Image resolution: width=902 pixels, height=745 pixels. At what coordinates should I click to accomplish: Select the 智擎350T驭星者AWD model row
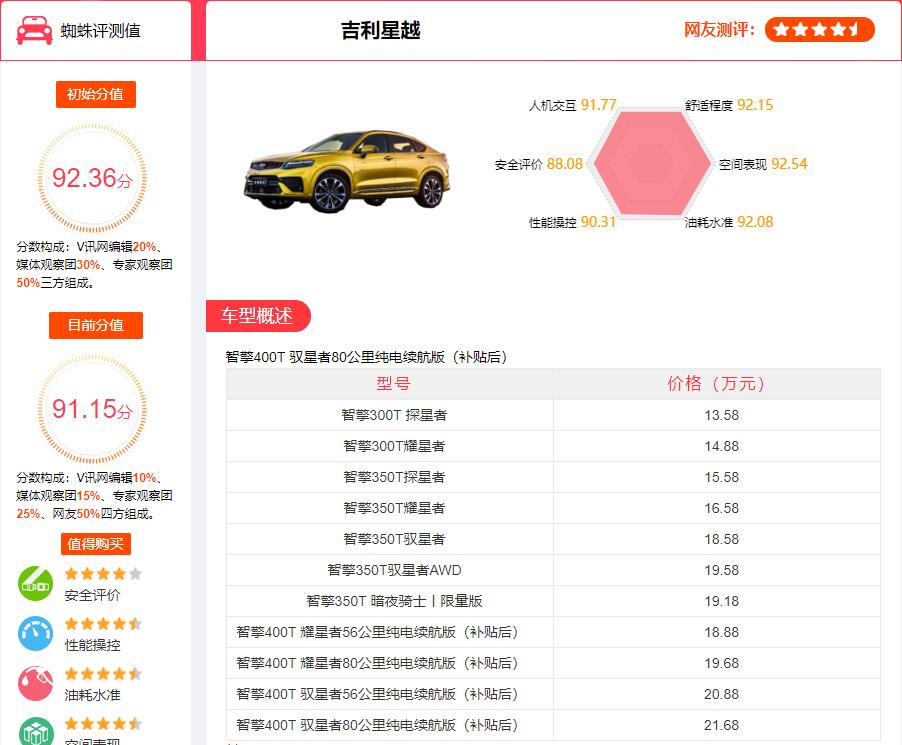tap(393, 570)
